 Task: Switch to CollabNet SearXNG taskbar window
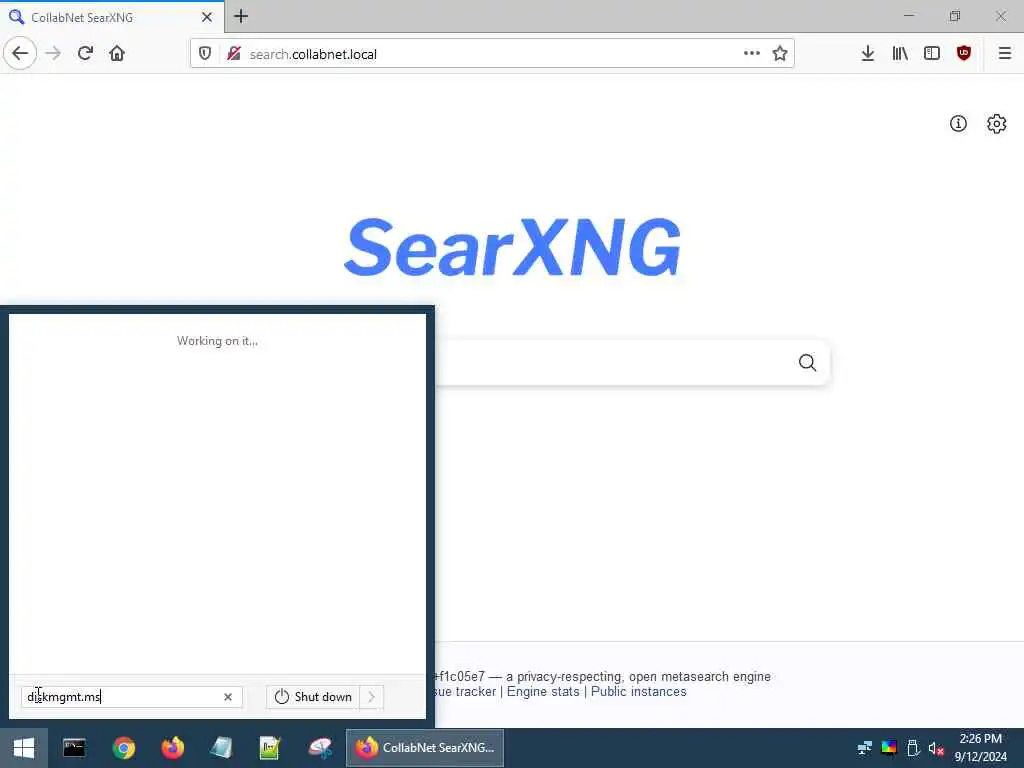pyautogui.click(x=425, y=748)
